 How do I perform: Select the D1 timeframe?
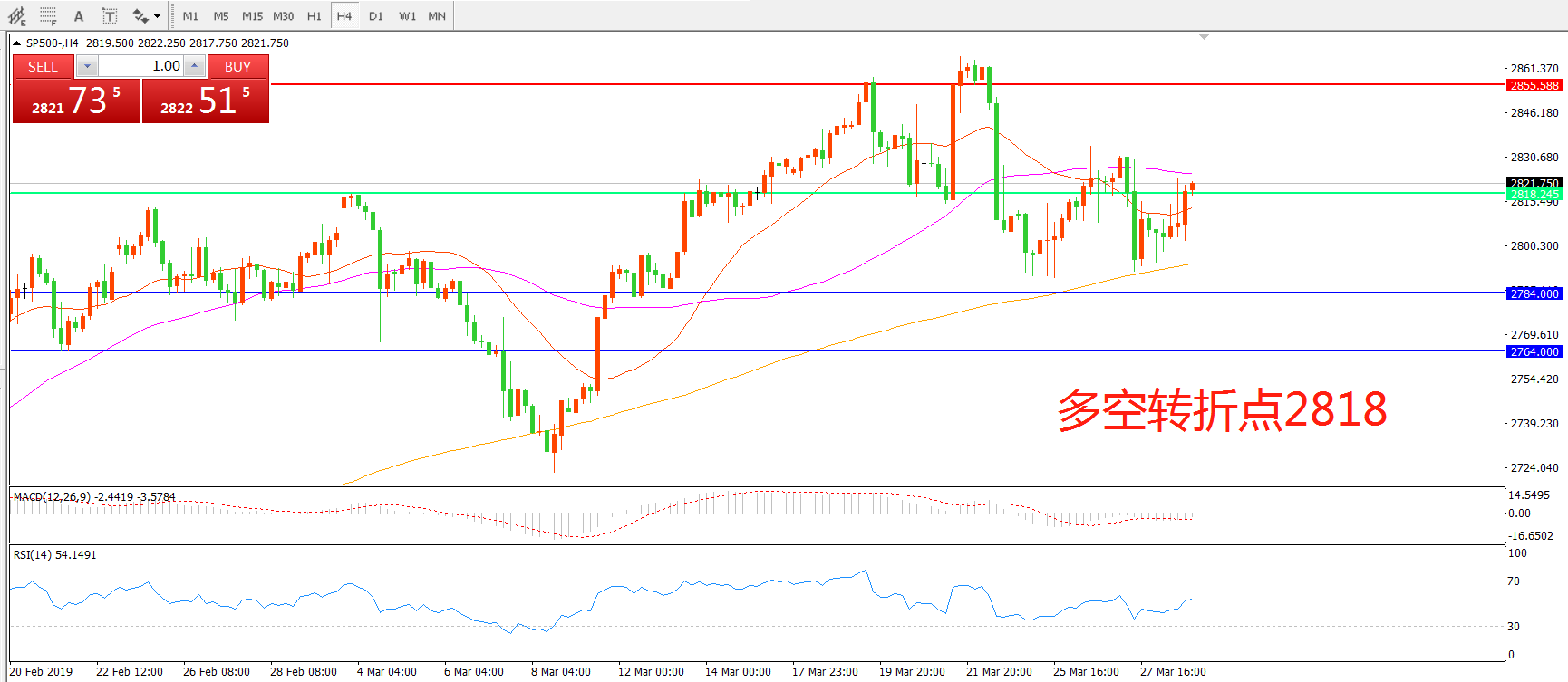pos(375,15)
